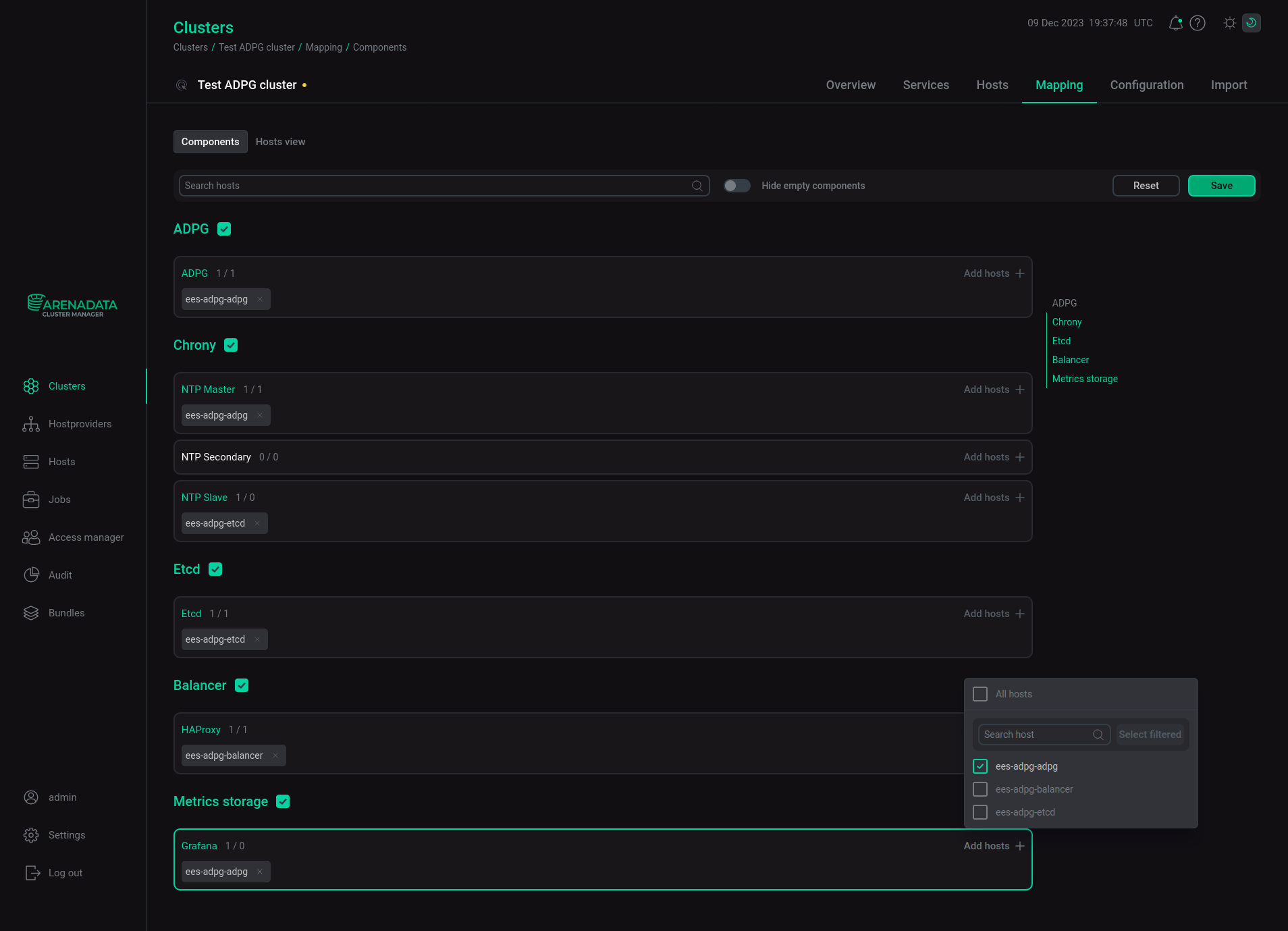
Task: Open Mapping tab
Action: click(1059, 85)
